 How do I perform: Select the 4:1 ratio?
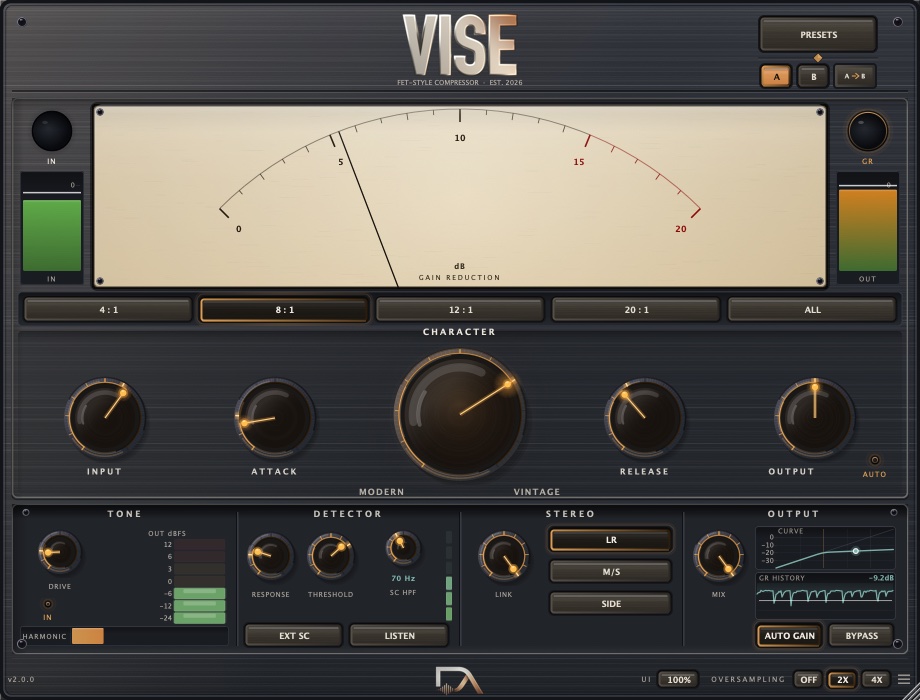(109, 310)
